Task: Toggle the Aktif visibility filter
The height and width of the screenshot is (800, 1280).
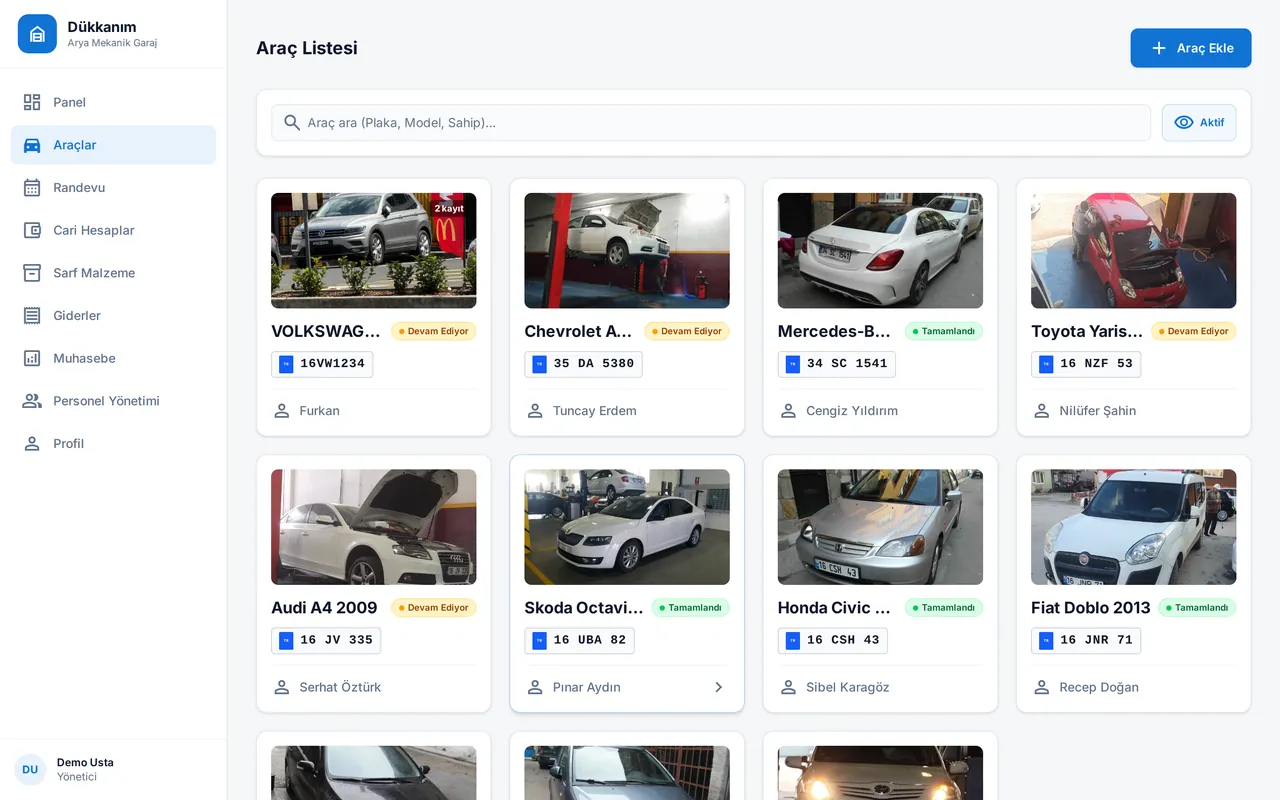Action: [1199, 123]
